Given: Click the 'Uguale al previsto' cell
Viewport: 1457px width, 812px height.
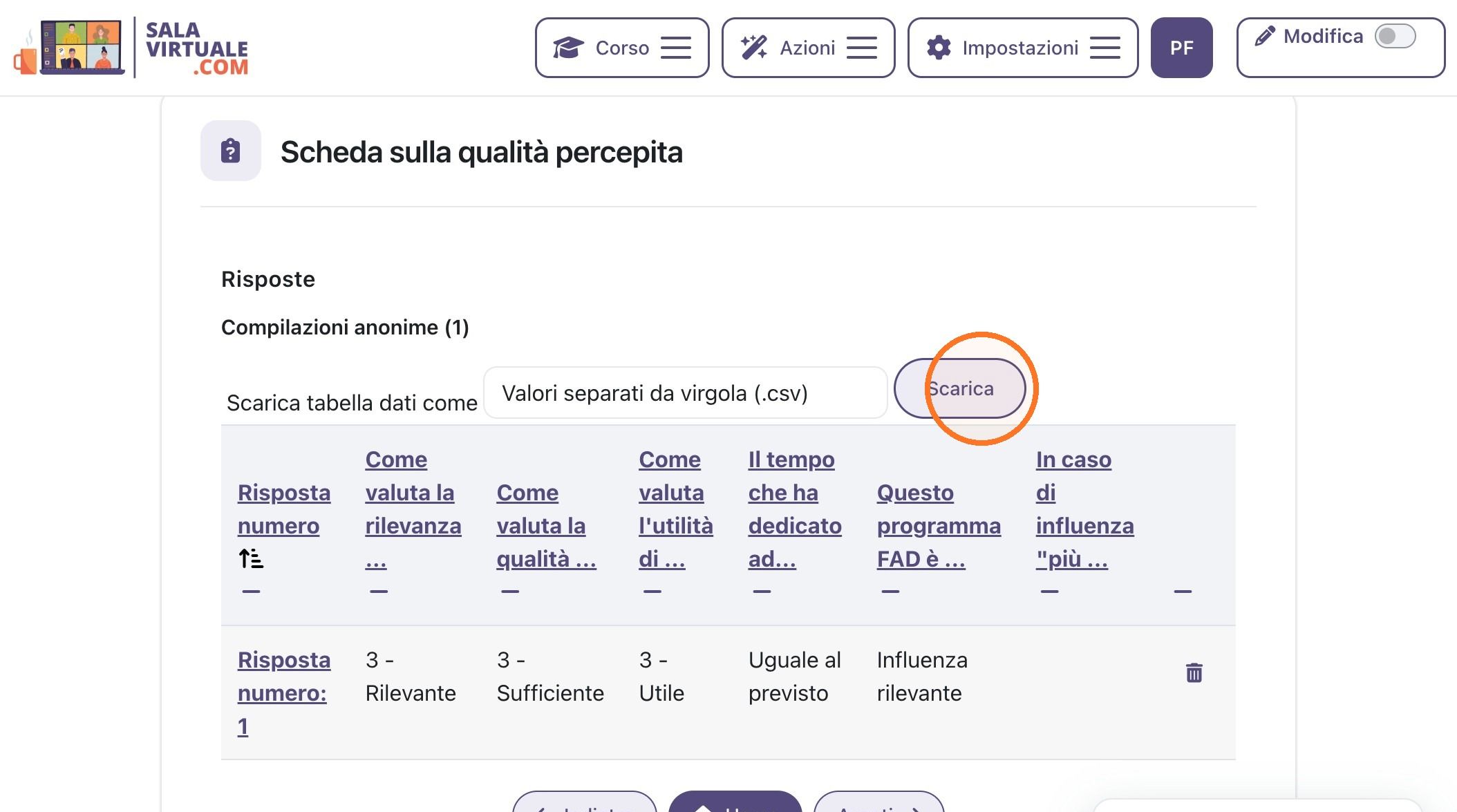Looking at the screenshot, I should coord(794,677).
